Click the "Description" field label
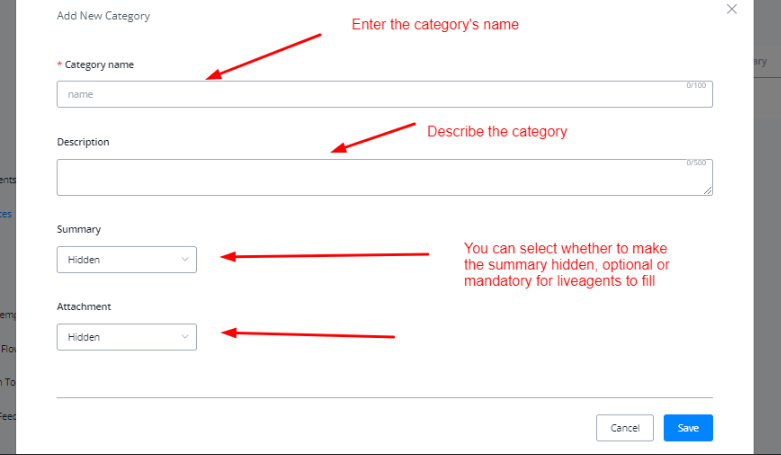The image size is (781, 455). (83, 142)
